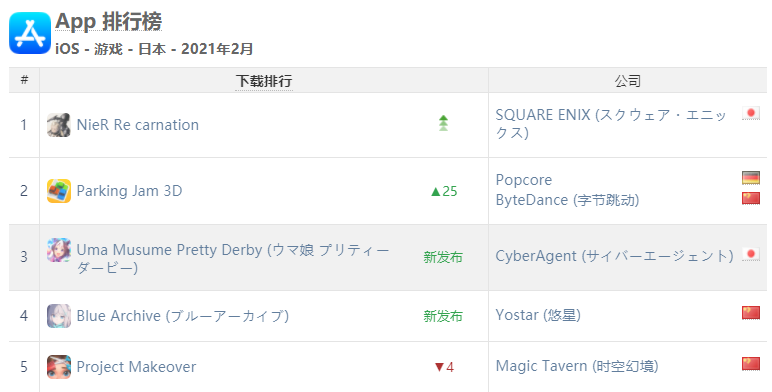Click the Blue Archive app icon
This screenshot has width=772, height=392.
(x=59, y=316)
